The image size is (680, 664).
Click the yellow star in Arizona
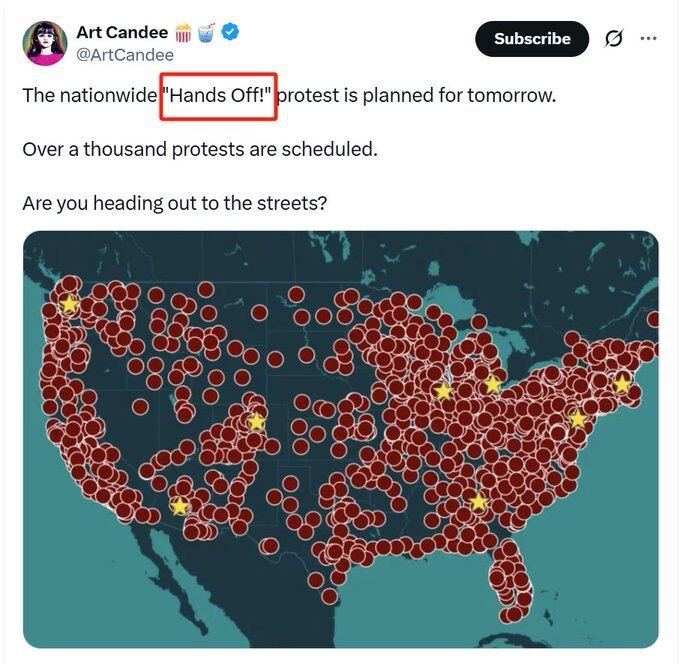[180, 506]
